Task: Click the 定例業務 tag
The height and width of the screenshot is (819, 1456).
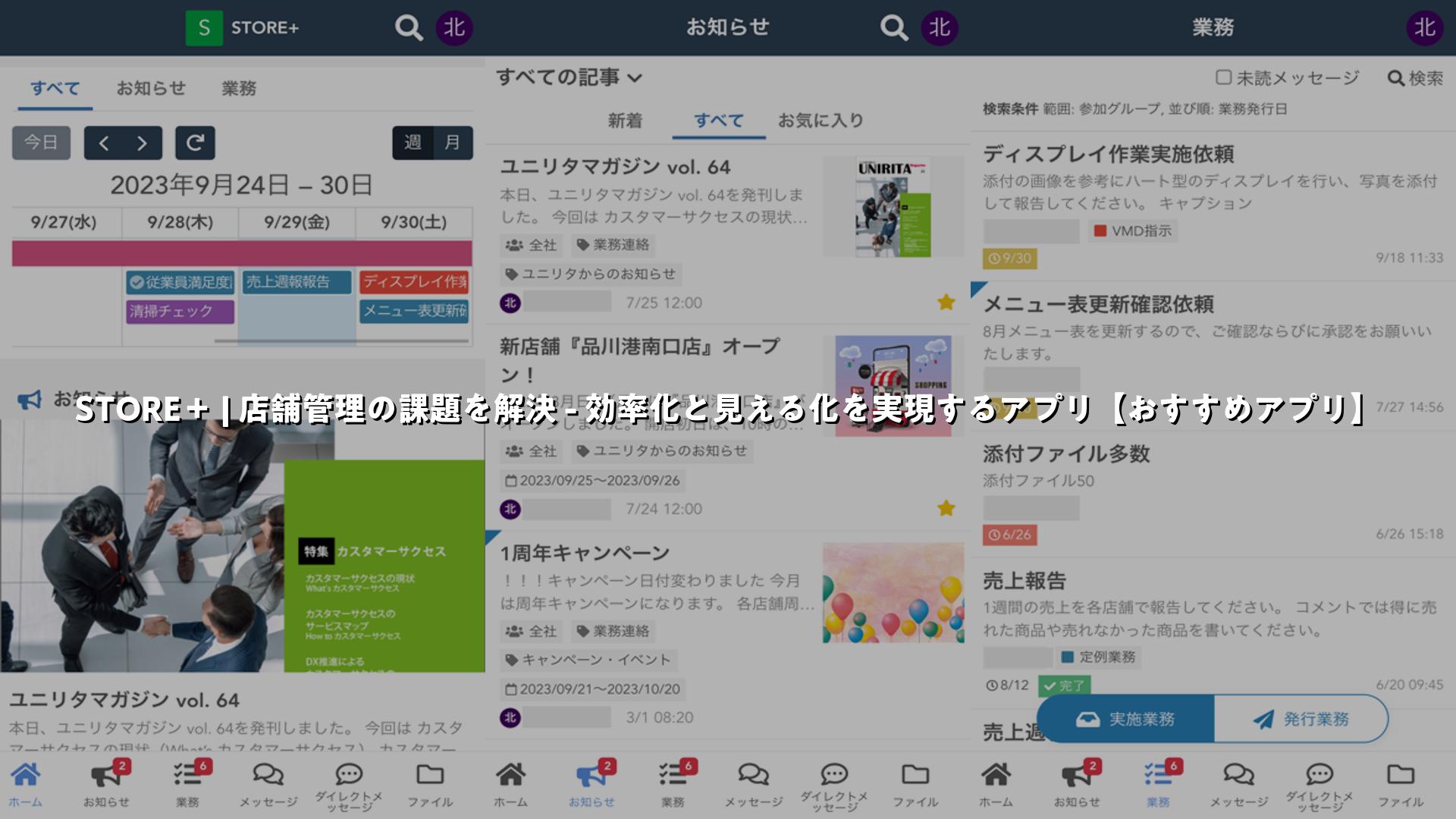Action: click(1098, 657)
